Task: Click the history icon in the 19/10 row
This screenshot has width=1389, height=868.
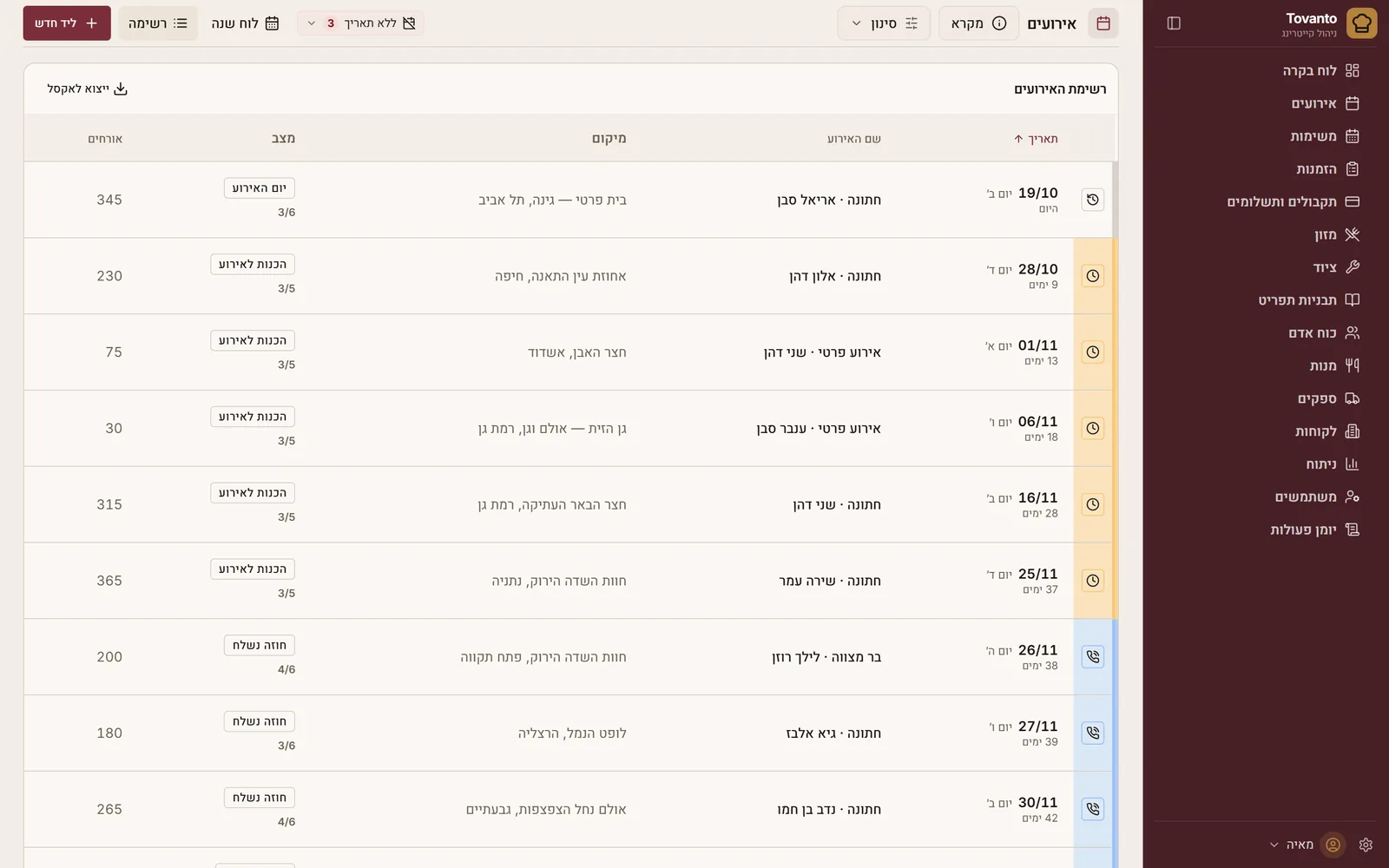Action: click(x=1093, y=200)
